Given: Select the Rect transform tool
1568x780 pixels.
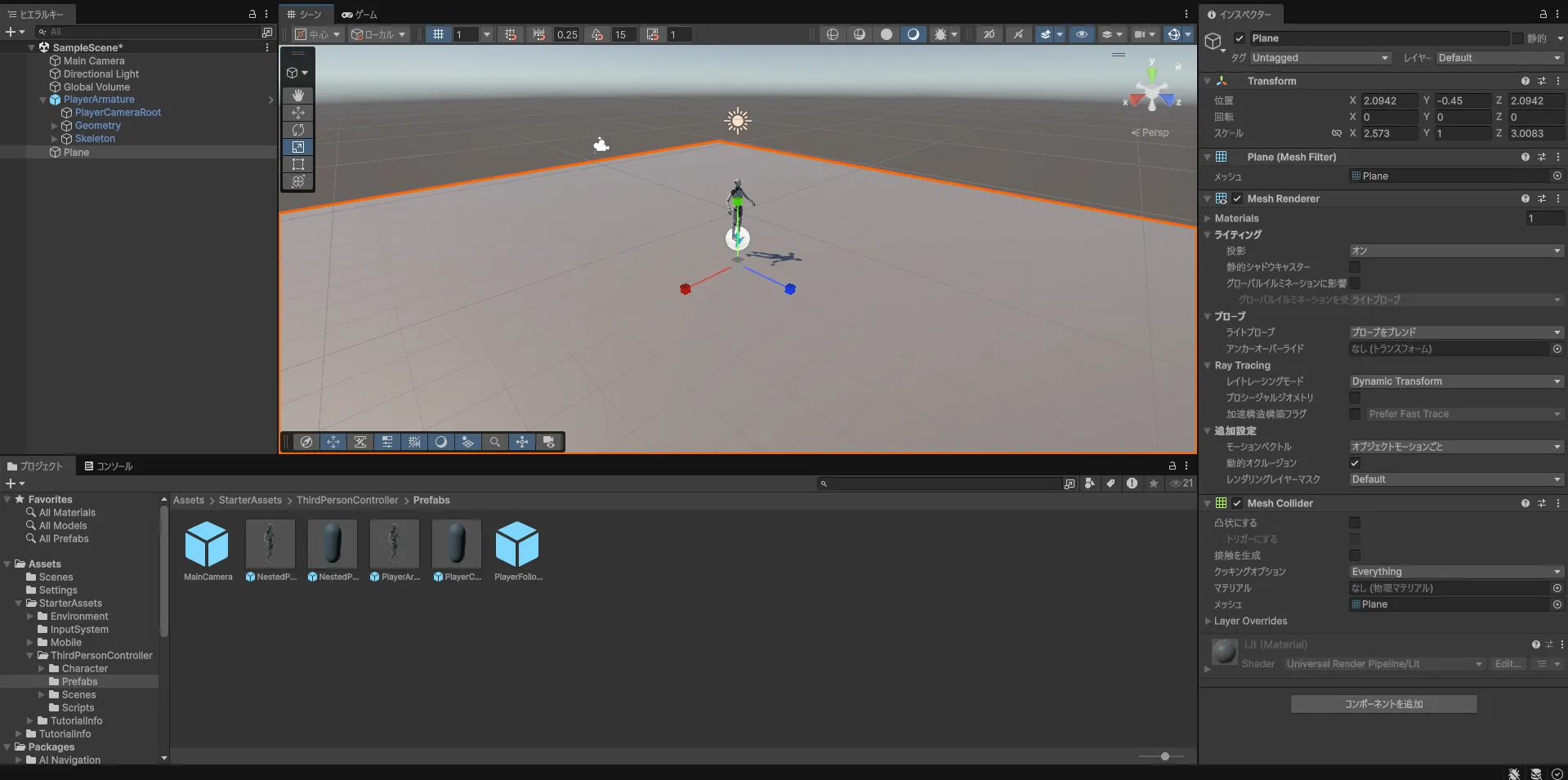Looking at the screenshot, I should [x=298, y=164].
